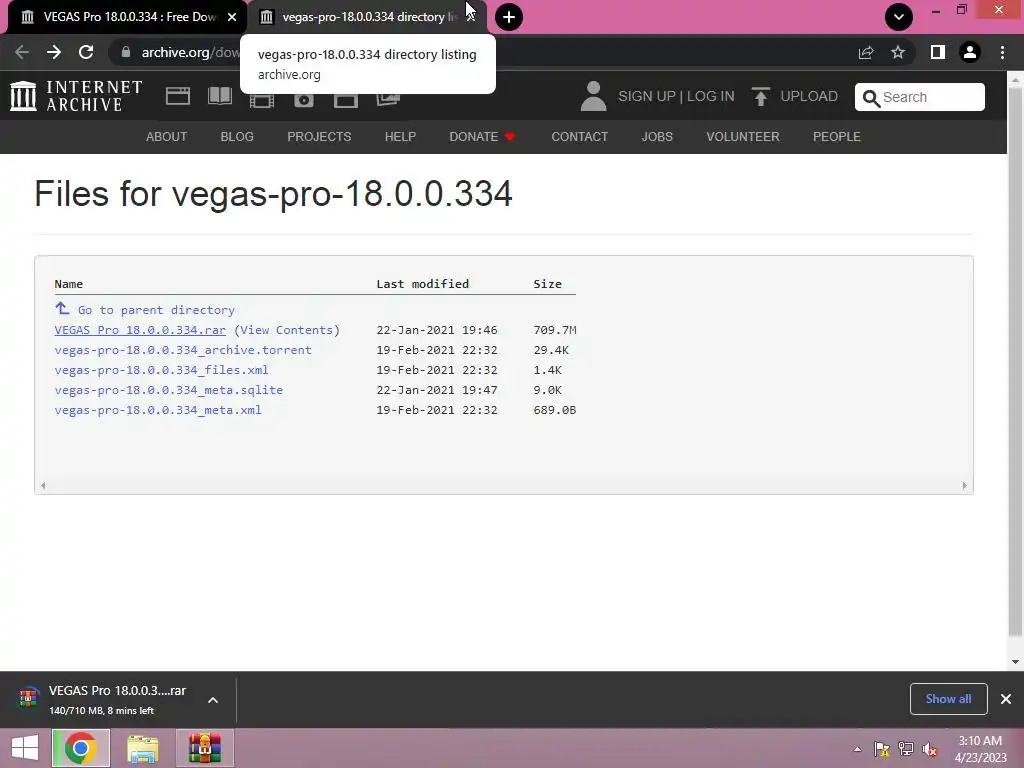Click the lock icon in the address bar
Image resolution: width=1024 pixels, height=768 pixels.
[126, 52]
